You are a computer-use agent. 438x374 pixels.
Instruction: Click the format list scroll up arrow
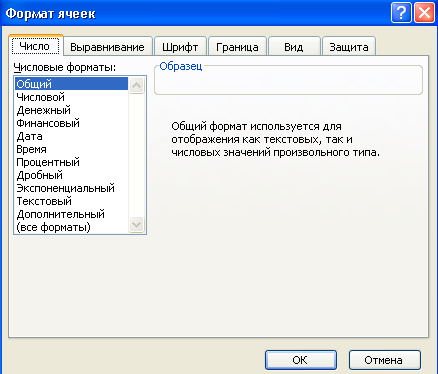[x=137, y=85]
